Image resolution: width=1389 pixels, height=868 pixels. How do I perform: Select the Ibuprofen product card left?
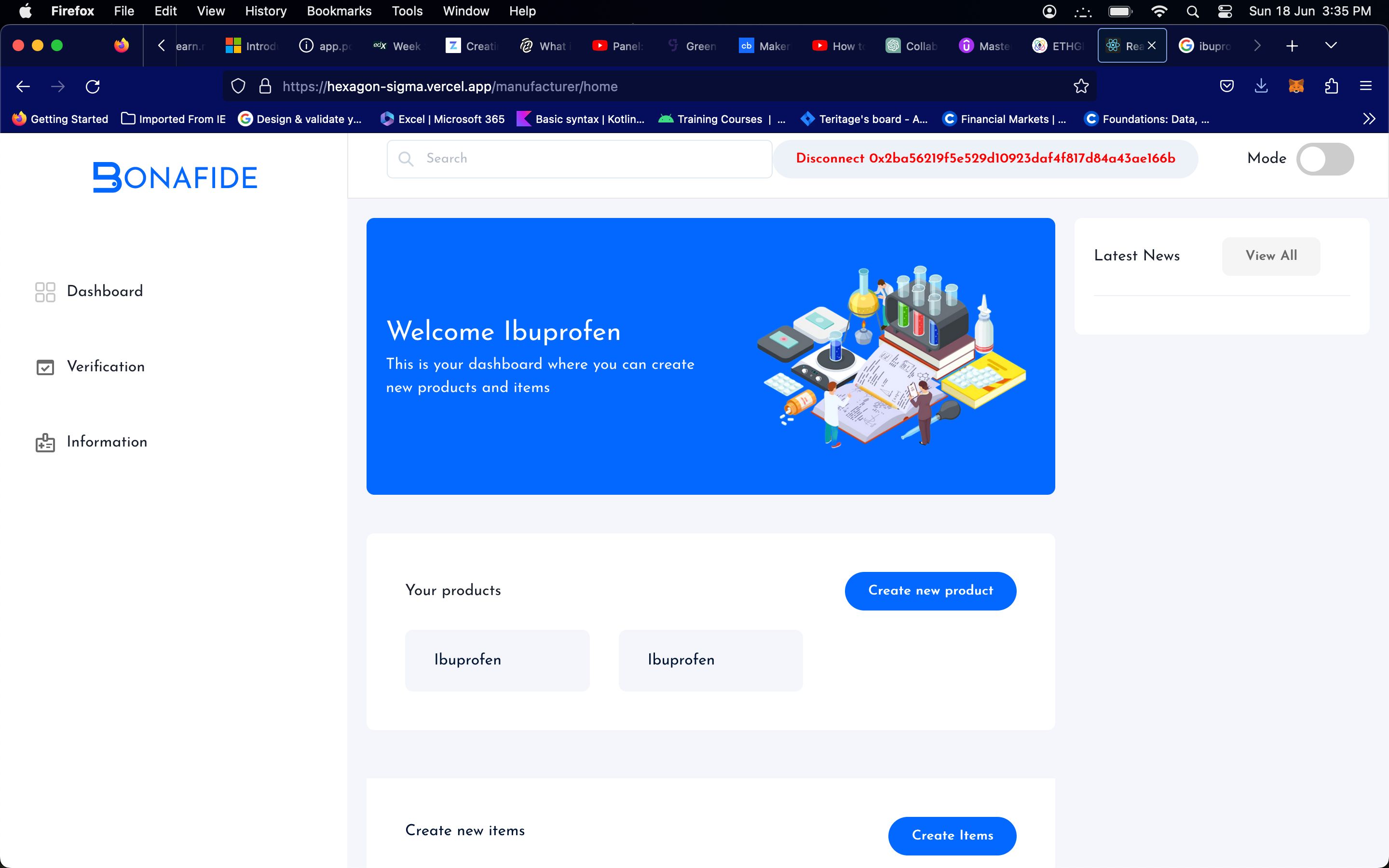tap(497, 660)
